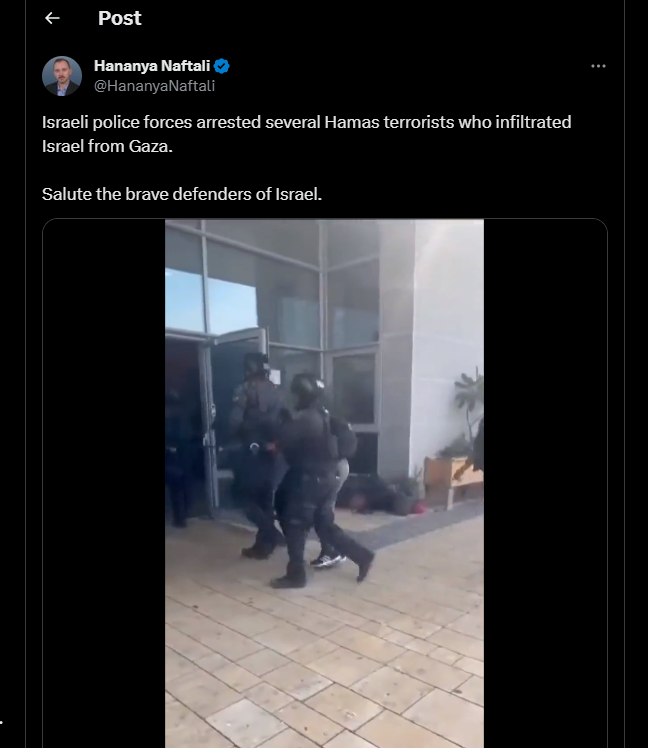Open the @HananyaNaftali handle link

pyautogui.click(x=155, y=86)
